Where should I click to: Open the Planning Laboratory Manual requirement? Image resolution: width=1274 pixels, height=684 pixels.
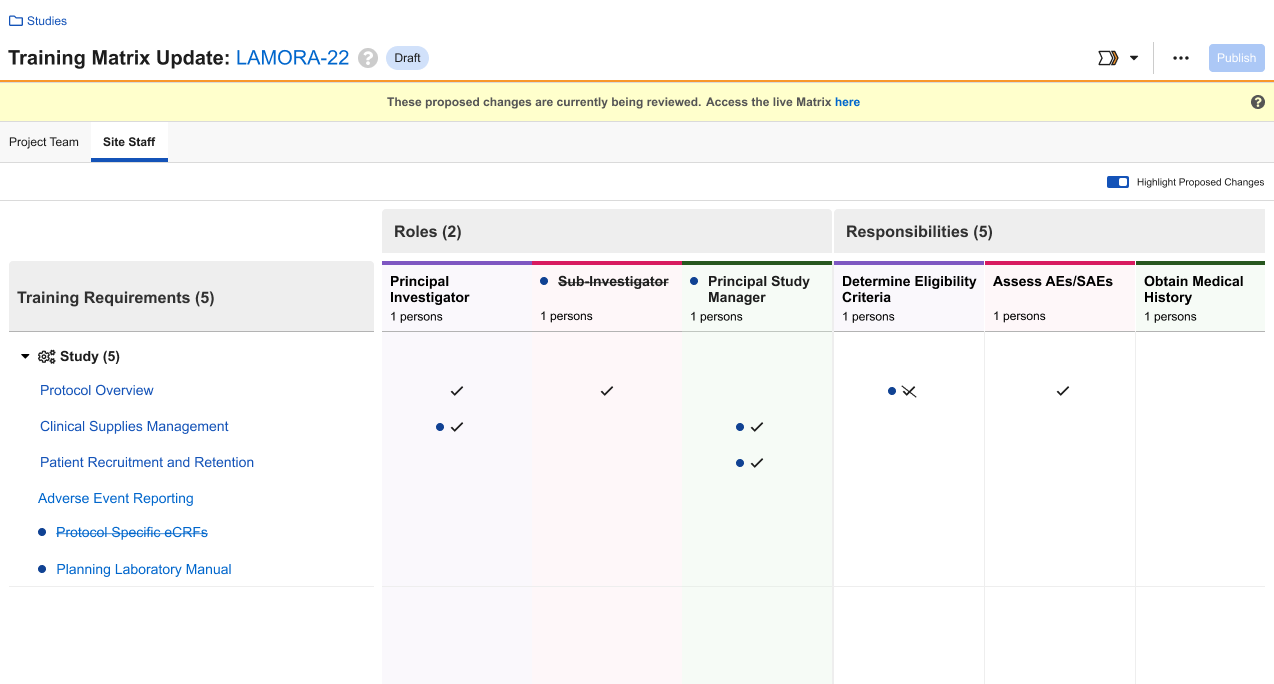pos(144,569)
